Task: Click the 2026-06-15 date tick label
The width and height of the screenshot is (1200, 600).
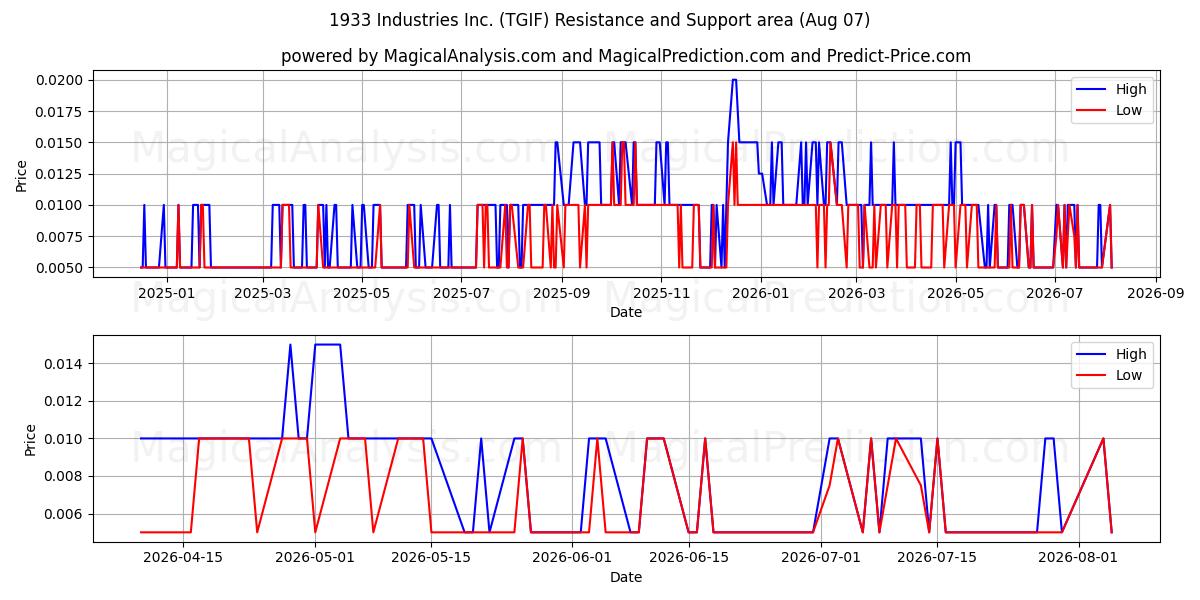Action: [688, 558]
